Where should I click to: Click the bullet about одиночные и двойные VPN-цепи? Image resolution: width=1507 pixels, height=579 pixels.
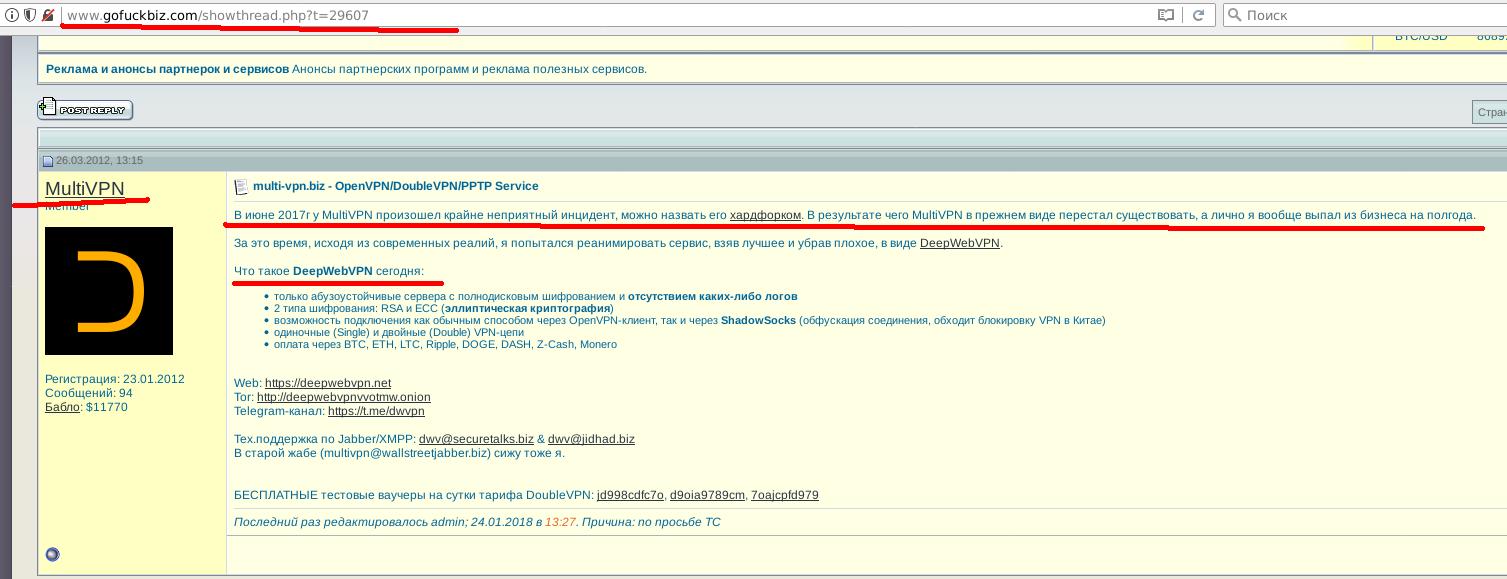pyautogui.click(x=399, y=332)
